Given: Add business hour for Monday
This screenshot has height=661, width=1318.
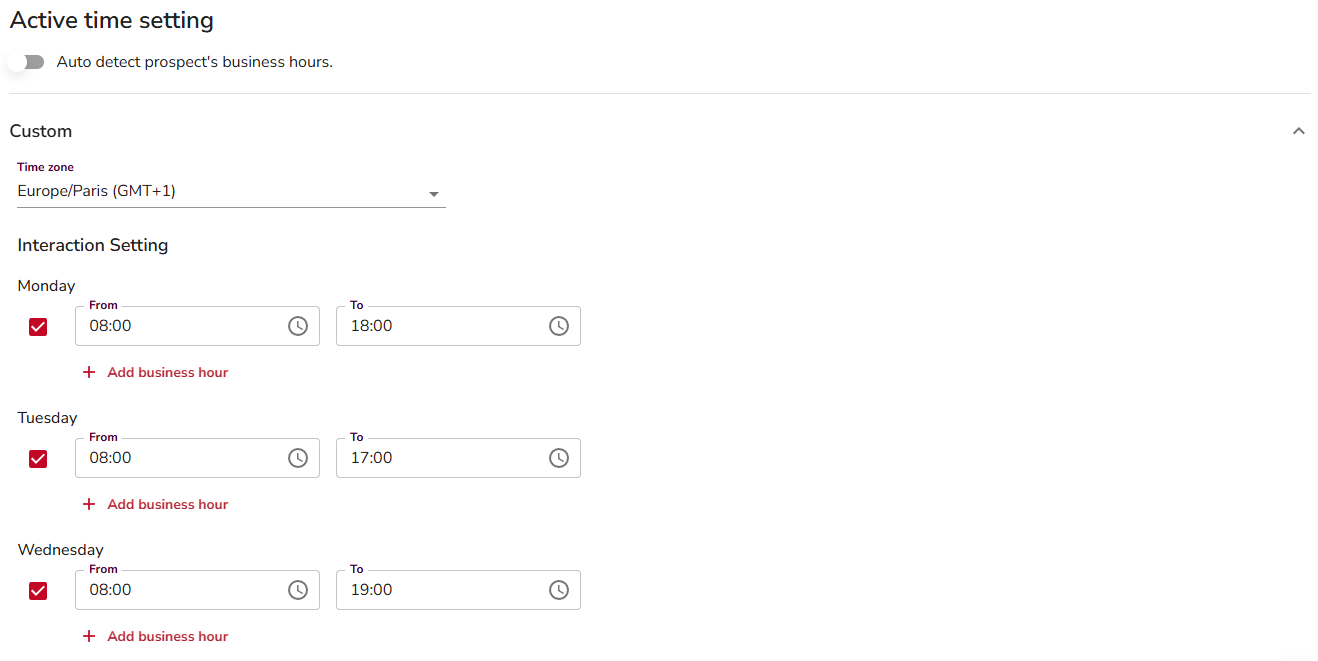Looking at the screenshot, I should (167, 372).
